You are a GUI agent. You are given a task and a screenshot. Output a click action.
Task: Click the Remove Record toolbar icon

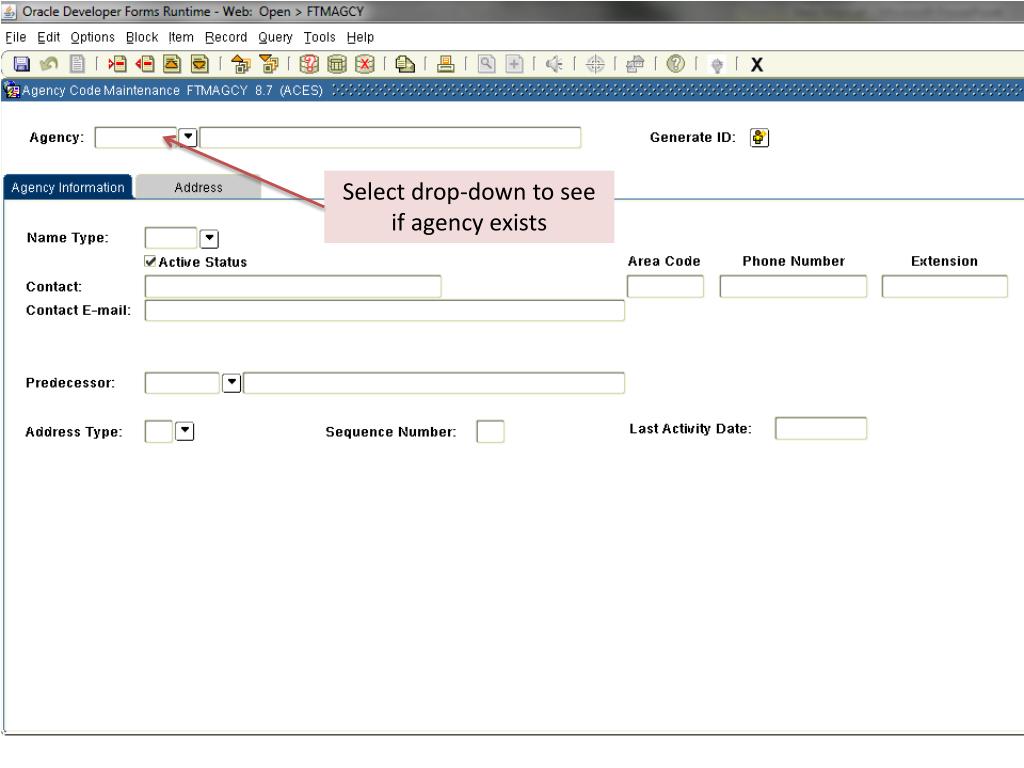coord(145,64)
